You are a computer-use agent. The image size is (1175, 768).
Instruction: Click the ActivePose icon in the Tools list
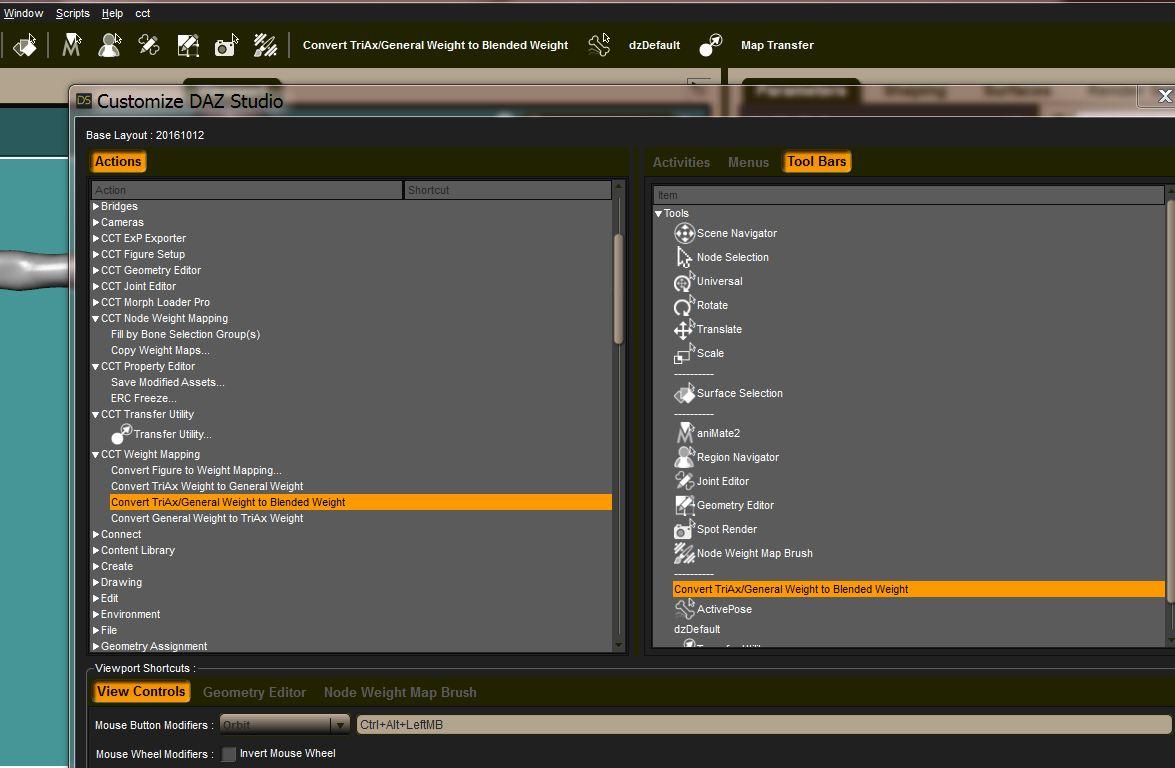(x=684, y=609)
